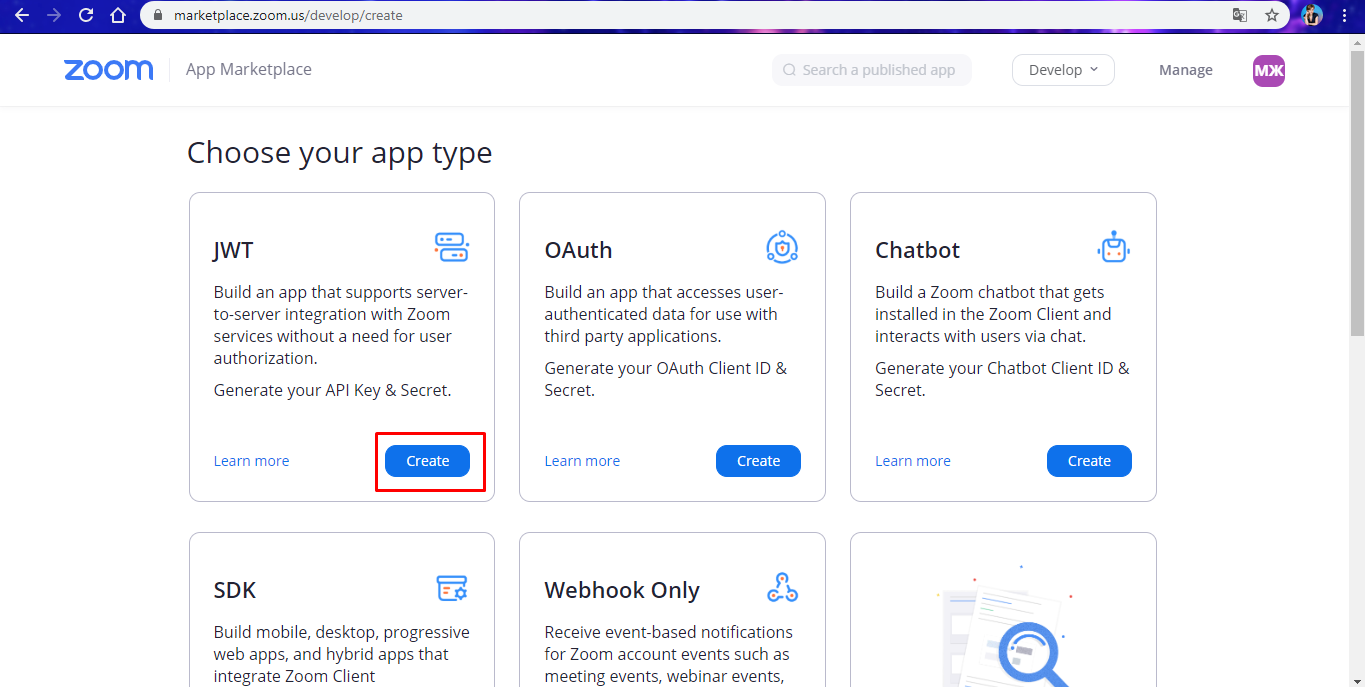
Task: Click the Zoom logo
Action: tap(109, 70)
